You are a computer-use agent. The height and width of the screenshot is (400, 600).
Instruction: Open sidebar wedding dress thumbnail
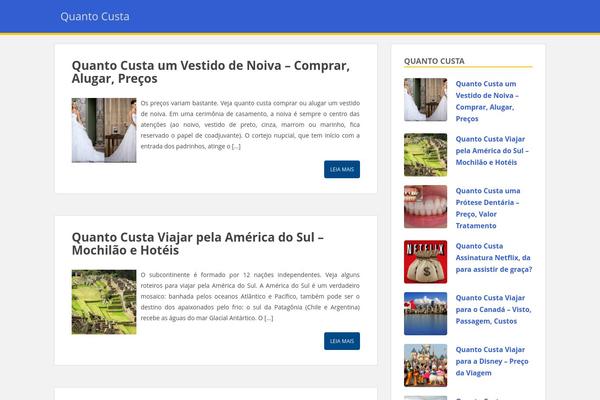(426, 100)
